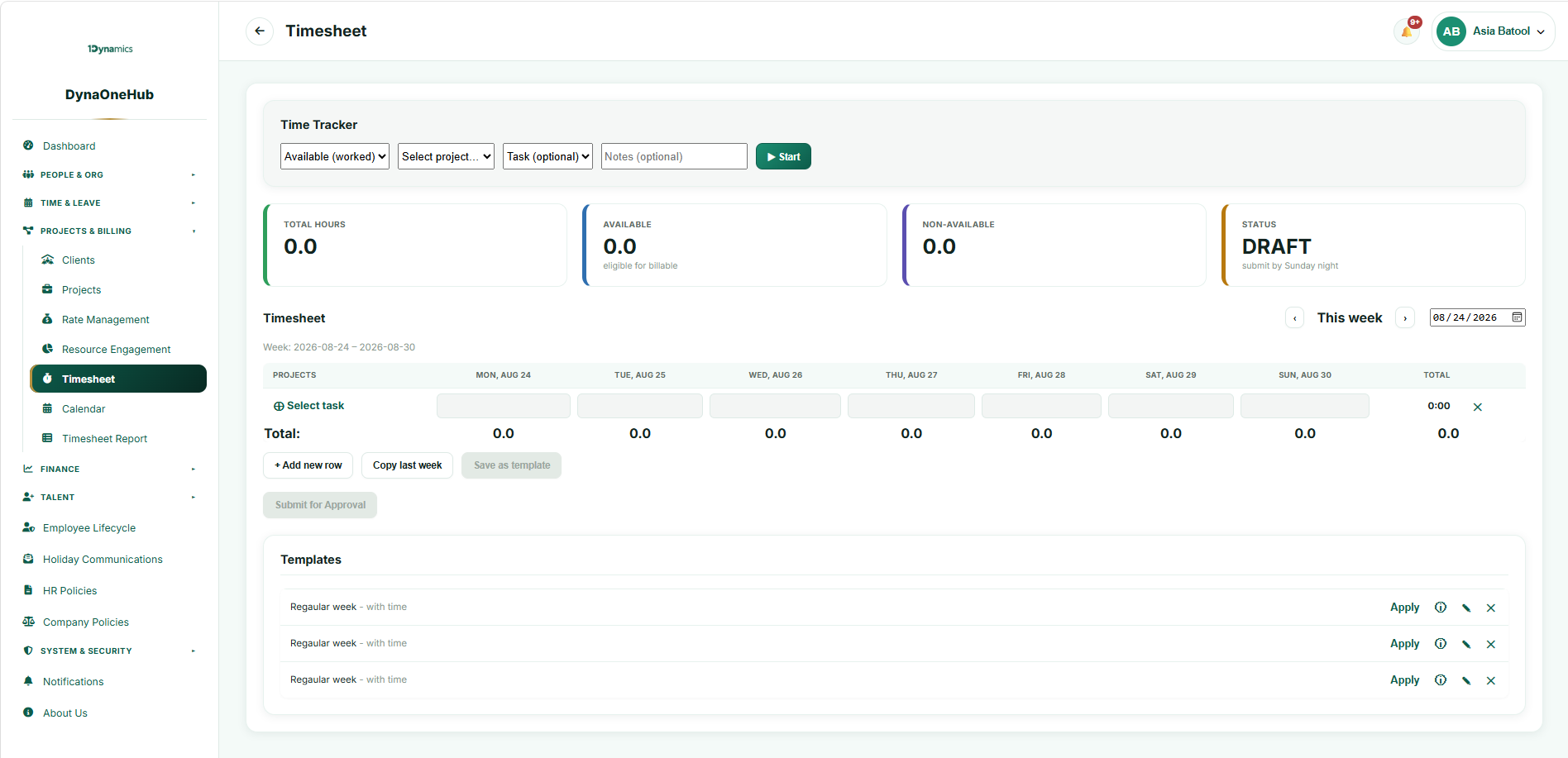This screenshot has height=758, width=1568.
Task: Click the 1Dynamics logo in sidebar
Action: tap(110, 49)
